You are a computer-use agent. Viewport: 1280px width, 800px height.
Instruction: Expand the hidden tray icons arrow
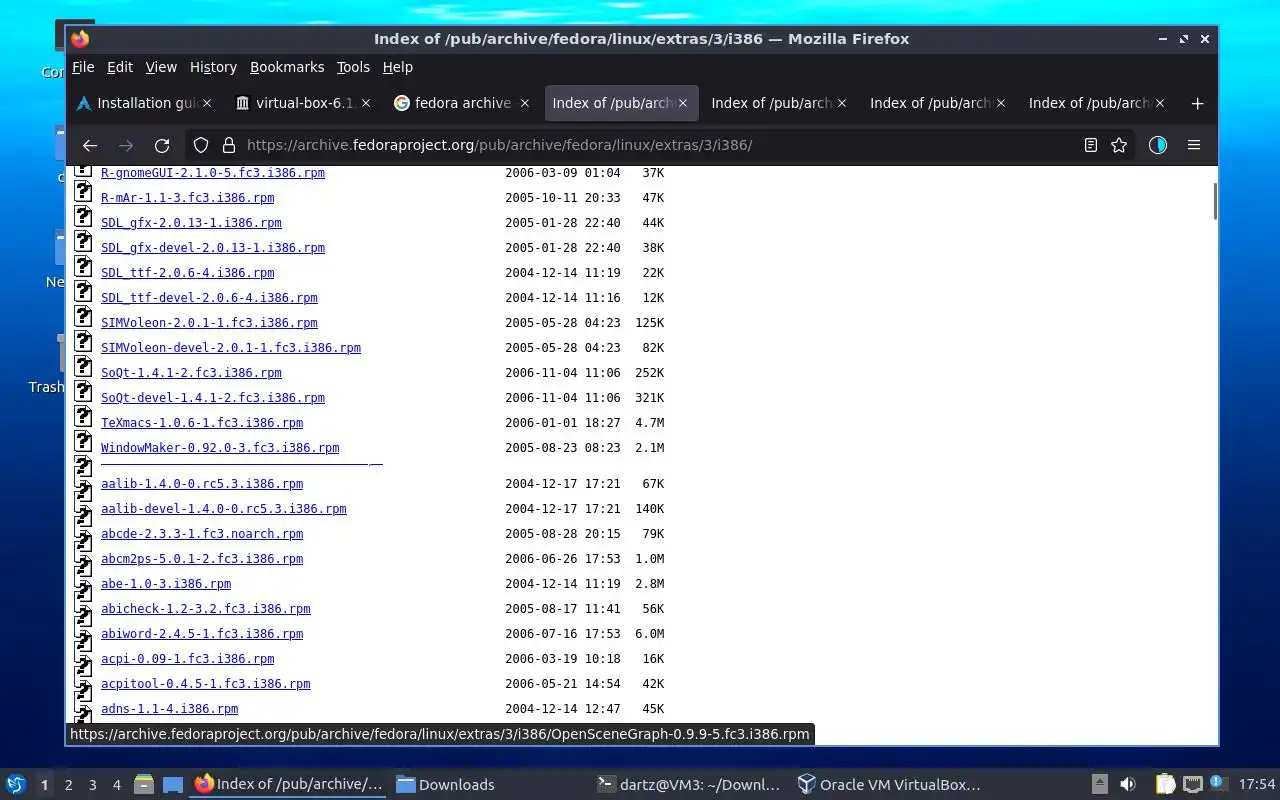click(x=1099, y=784)
